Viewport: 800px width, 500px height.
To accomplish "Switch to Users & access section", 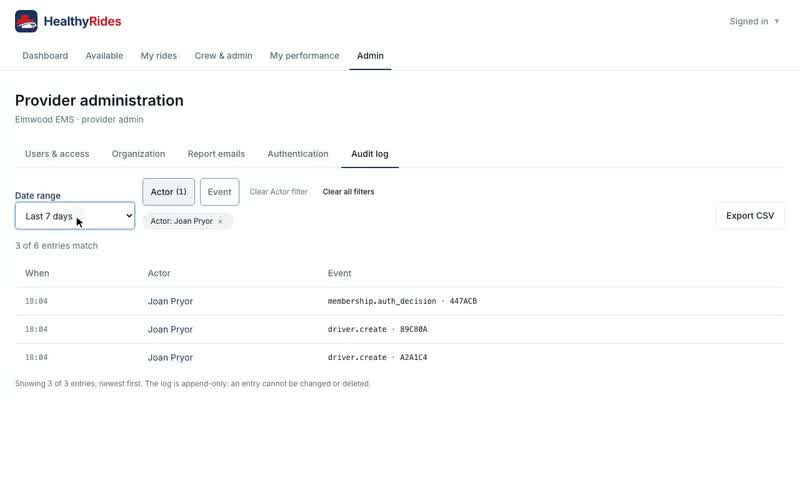I will pos(57,154).
